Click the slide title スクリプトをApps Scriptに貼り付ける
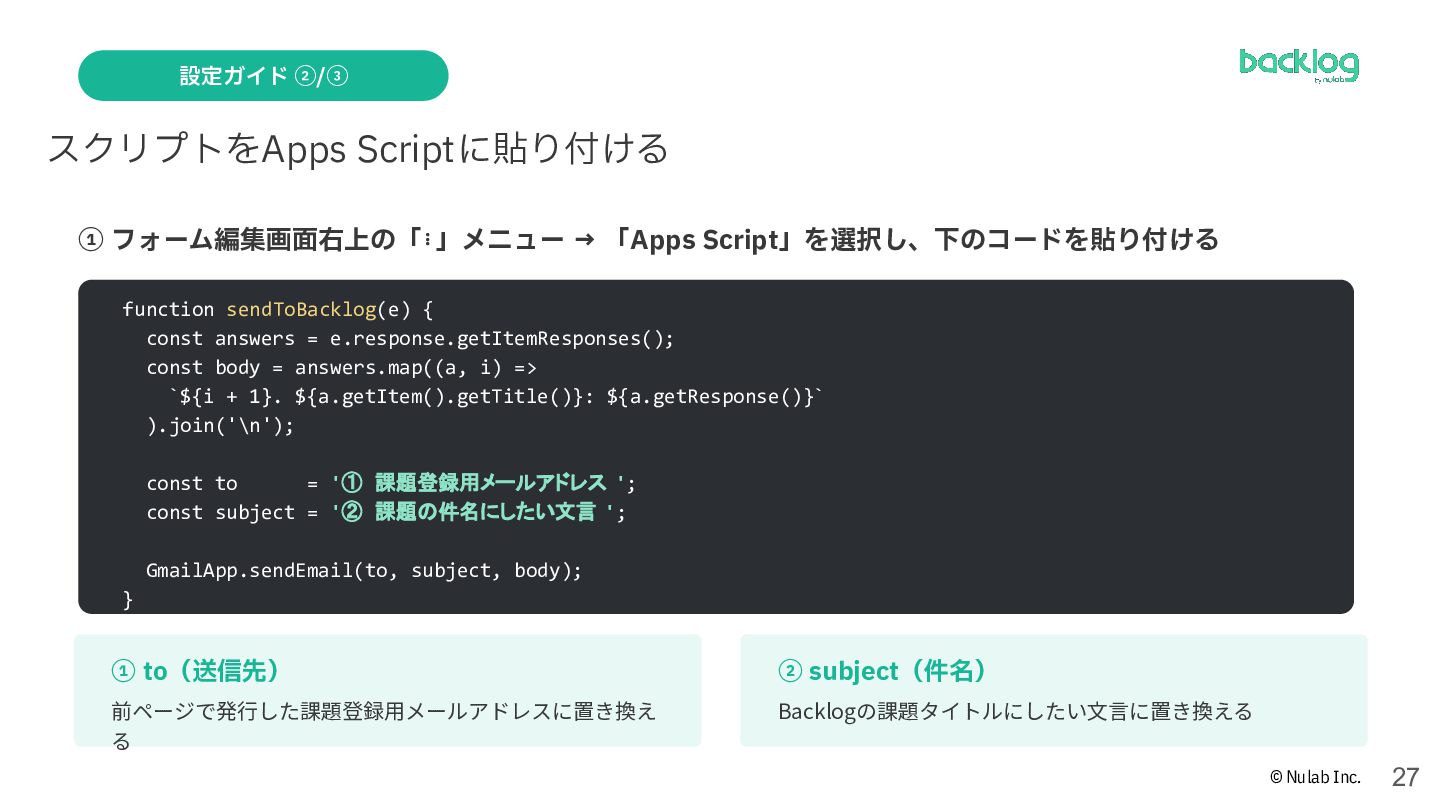Image resolution: width=1440 pixels, height=810 pixels. point(358,149)
